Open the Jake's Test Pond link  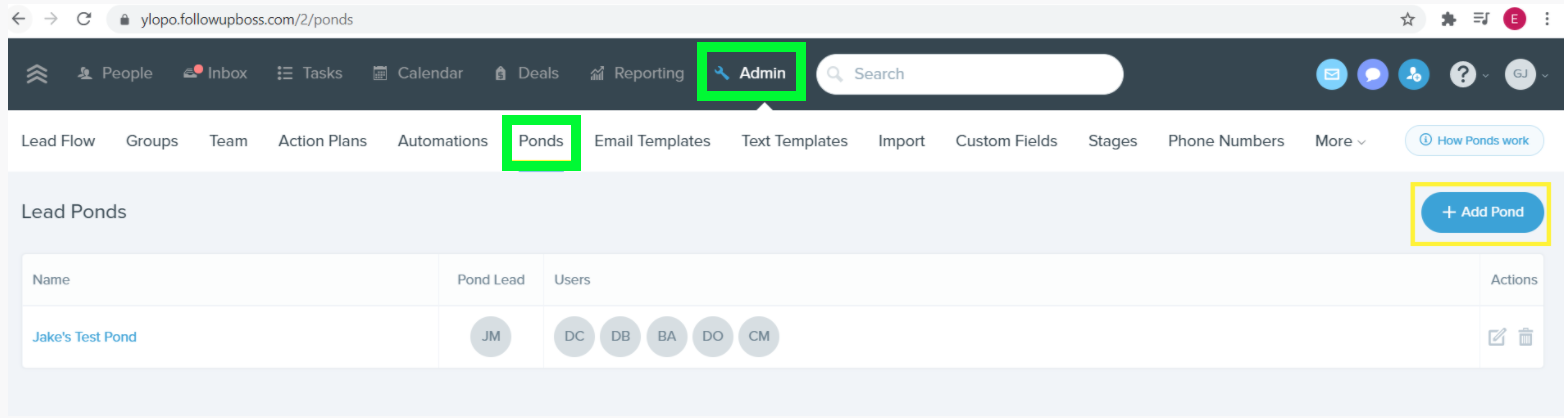pyautogui.click(x=84, y=337)
